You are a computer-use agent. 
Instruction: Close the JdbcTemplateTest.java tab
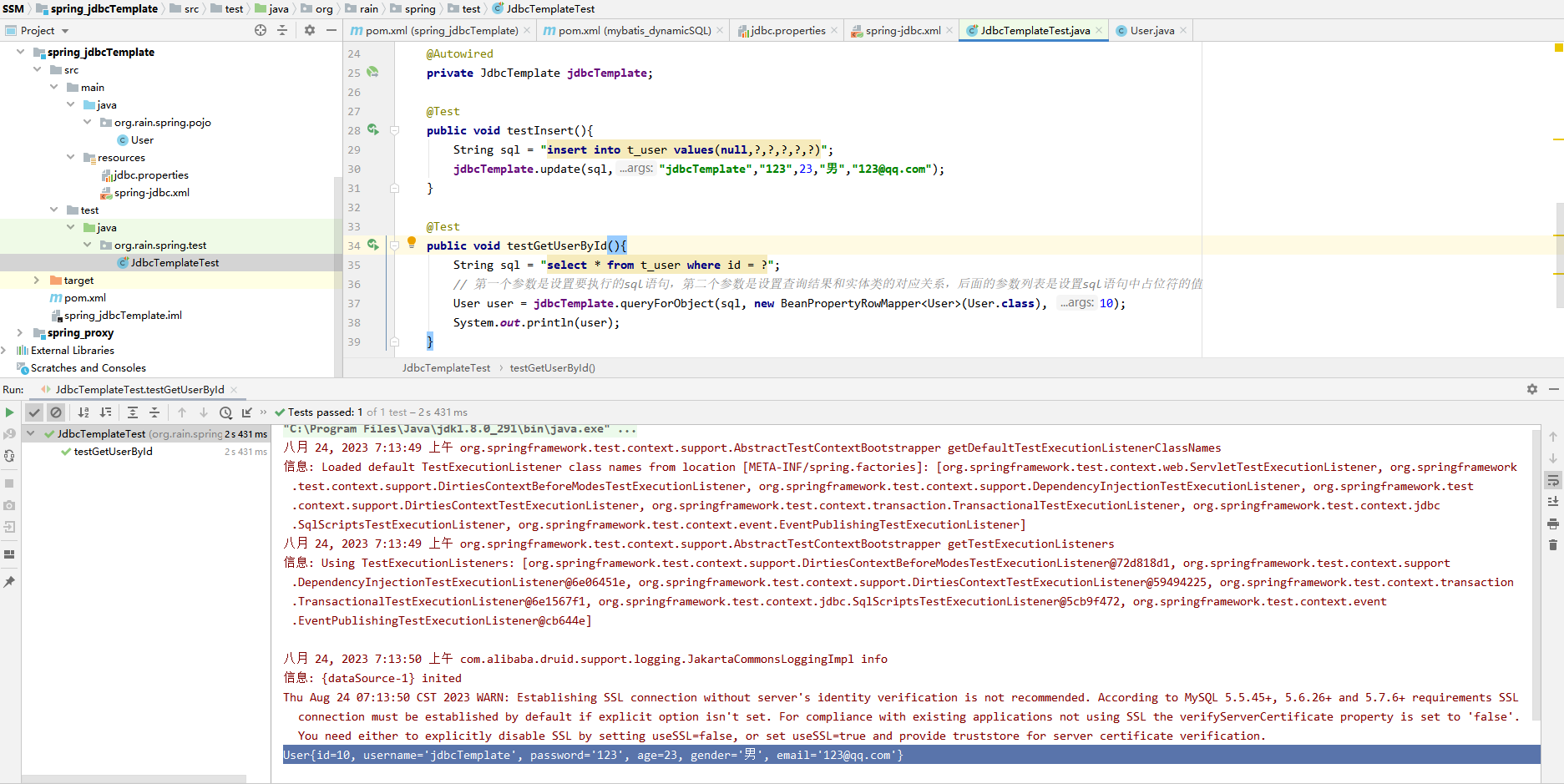(1099, 30)
